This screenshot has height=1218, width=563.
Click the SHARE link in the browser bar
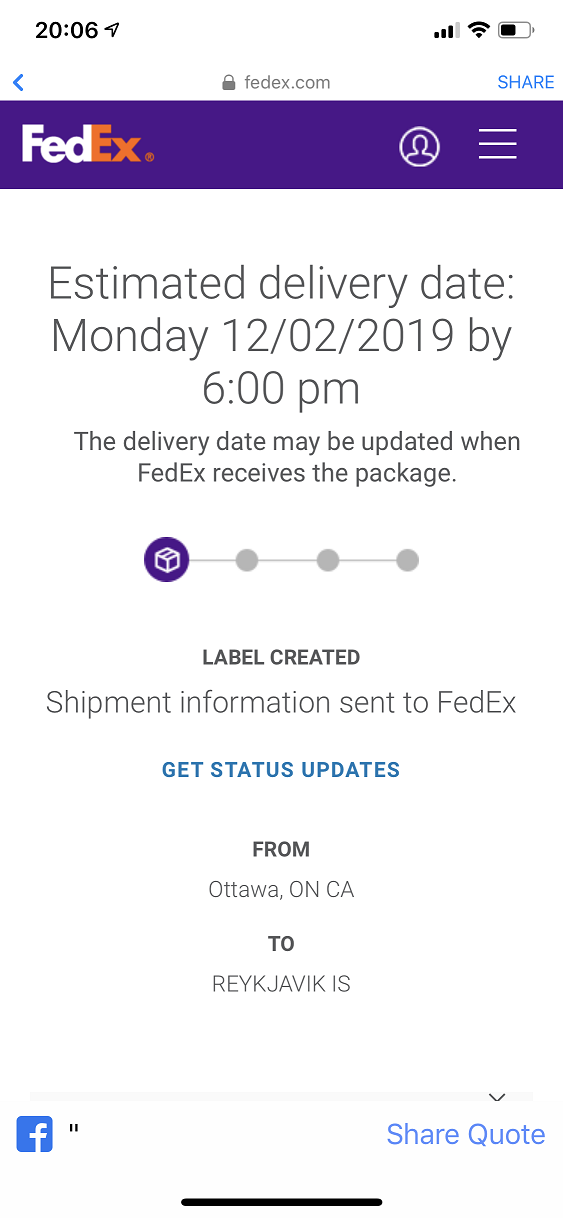point(526,83)
